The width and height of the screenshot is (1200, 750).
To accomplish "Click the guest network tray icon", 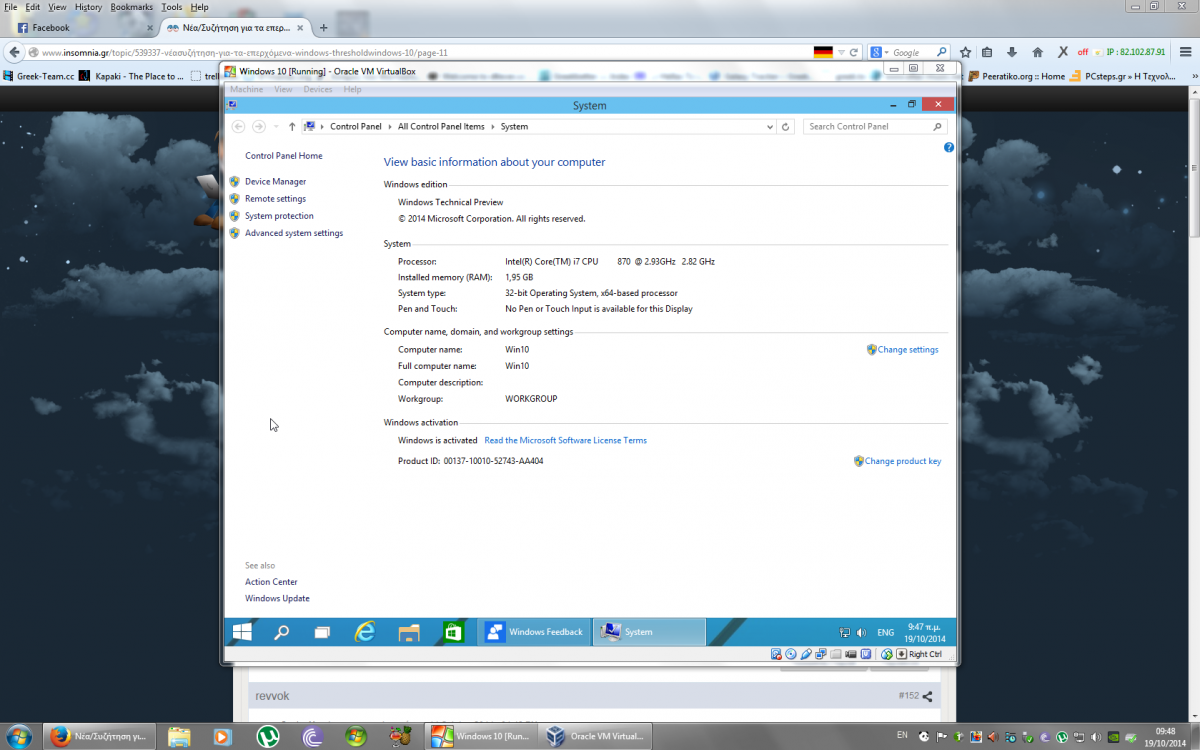I will click(845, 632).
